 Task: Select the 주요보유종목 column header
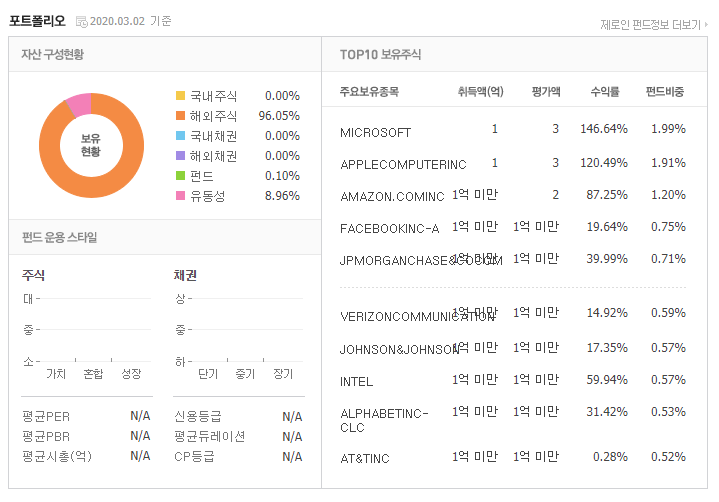[369, 92]
